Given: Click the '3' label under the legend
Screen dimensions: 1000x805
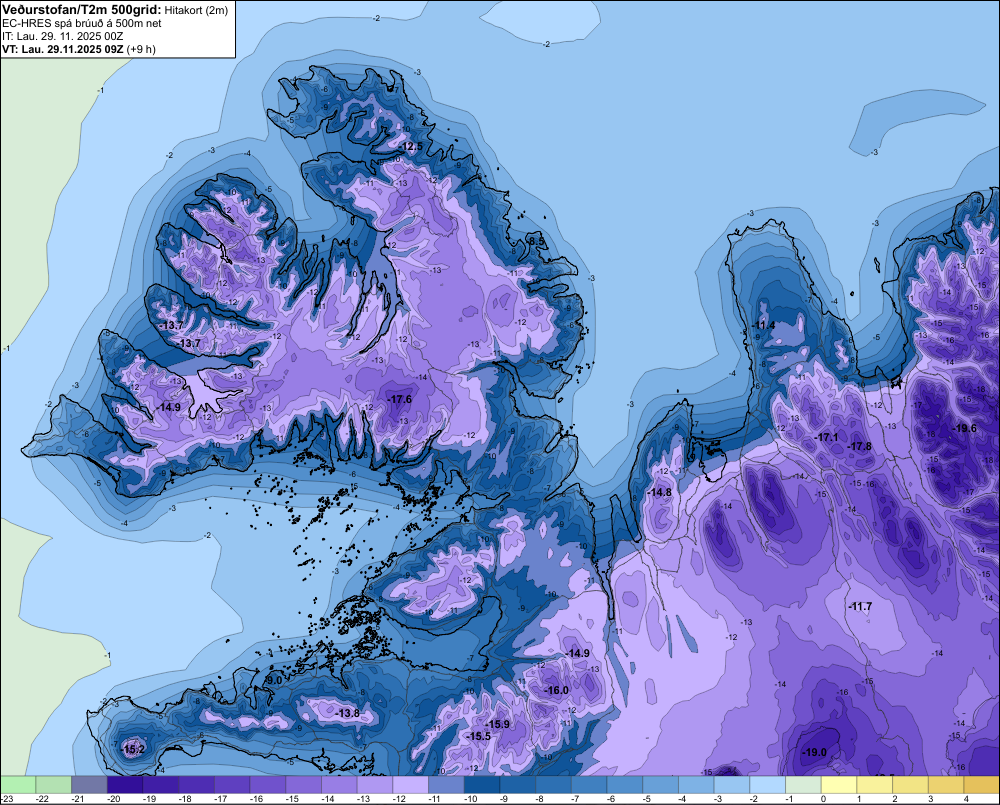Looking at the screenshot, I should click(x=930, y=799).
